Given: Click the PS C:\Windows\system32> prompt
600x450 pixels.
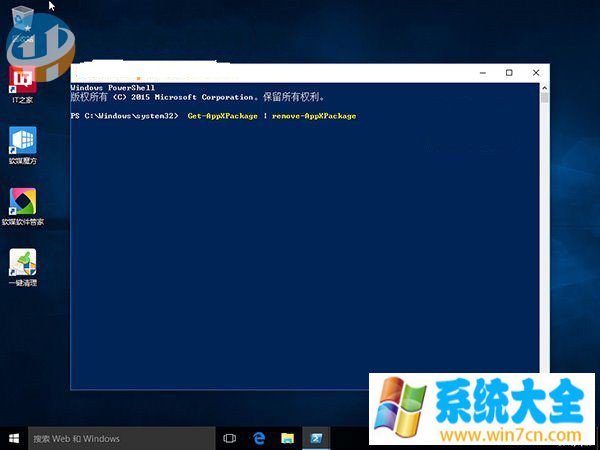Looking at the screenshot, I should [x=124, y=116].
